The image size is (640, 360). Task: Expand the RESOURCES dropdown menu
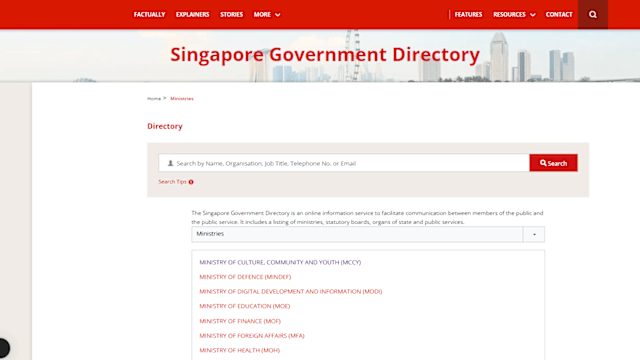(514, 15)
